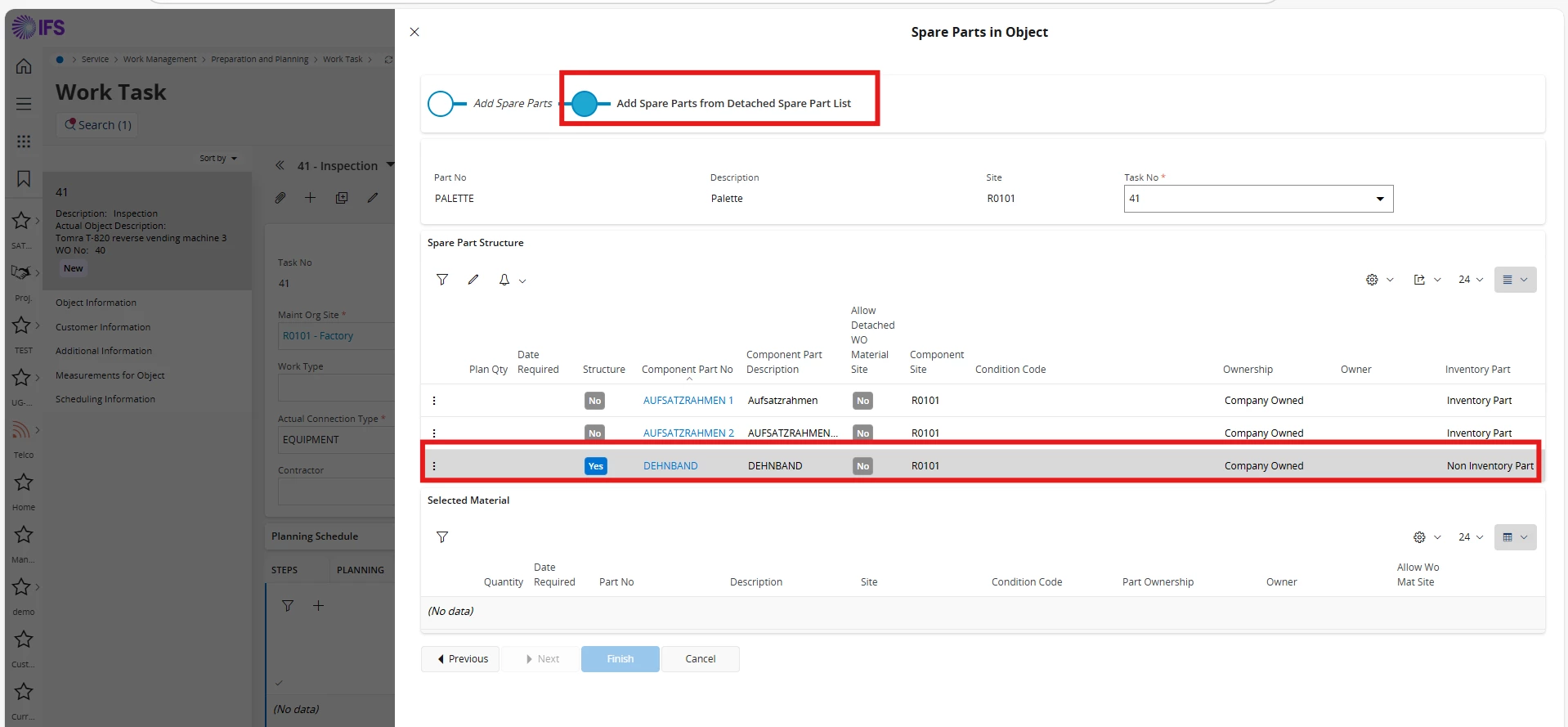
Task: Click the new record plus icon under 41 - Inspection
Action: pos(311,198)
